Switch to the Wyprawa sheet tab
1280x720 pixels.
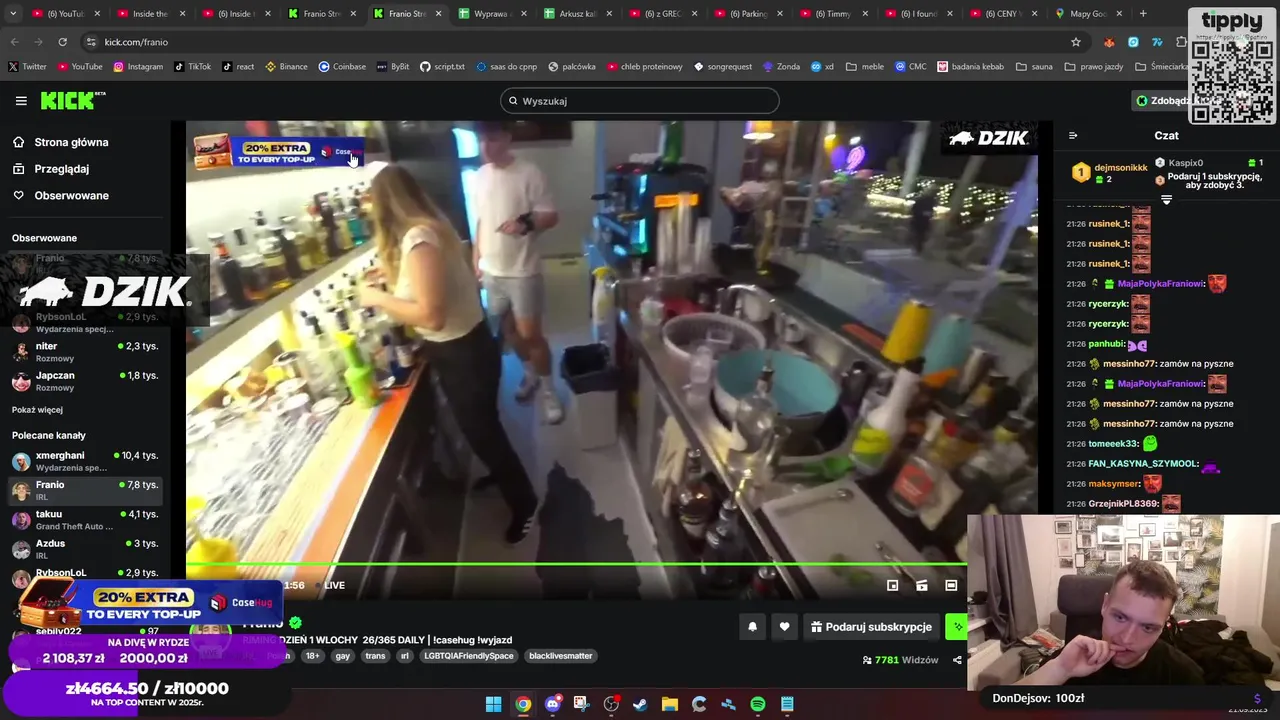493,14
